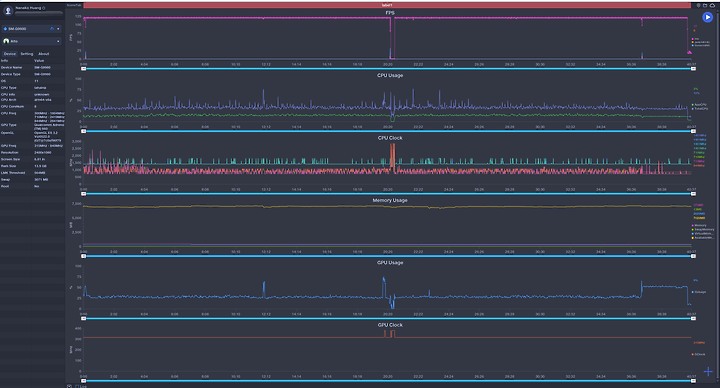The image size is (720, 388).
Task: Click the info icon beside the username
Action: 44,8
